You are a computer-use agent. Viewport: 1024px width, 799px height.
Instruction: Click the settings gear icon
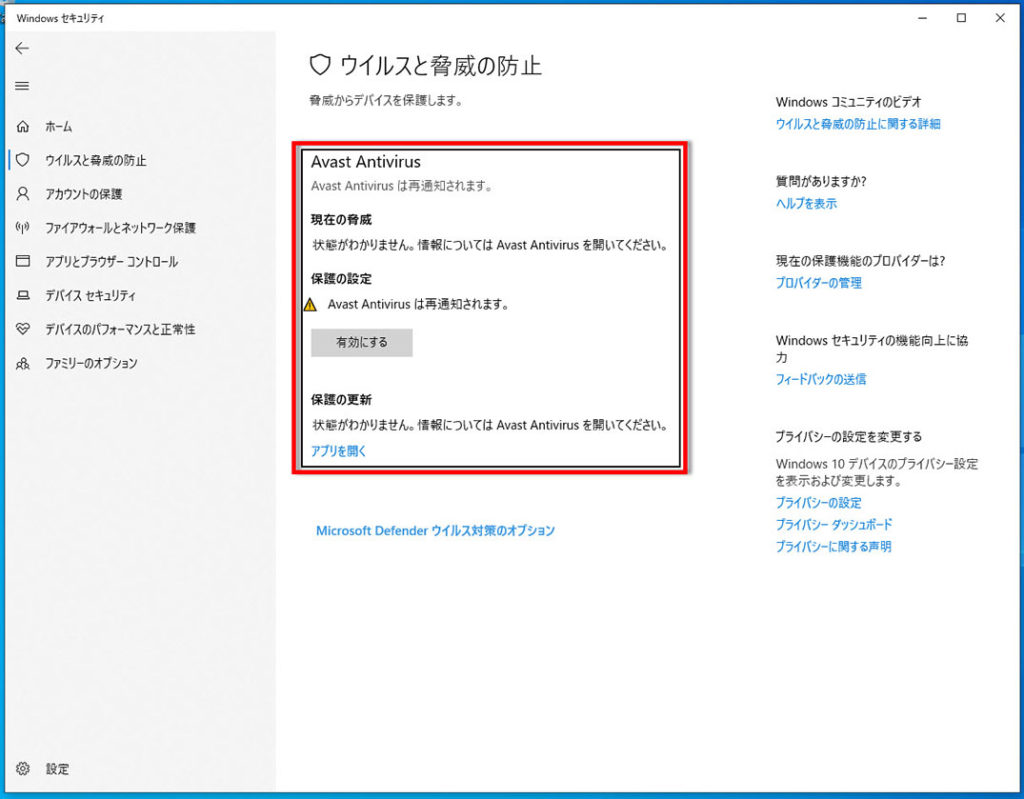pyautogui.click(x=23, y=769)
